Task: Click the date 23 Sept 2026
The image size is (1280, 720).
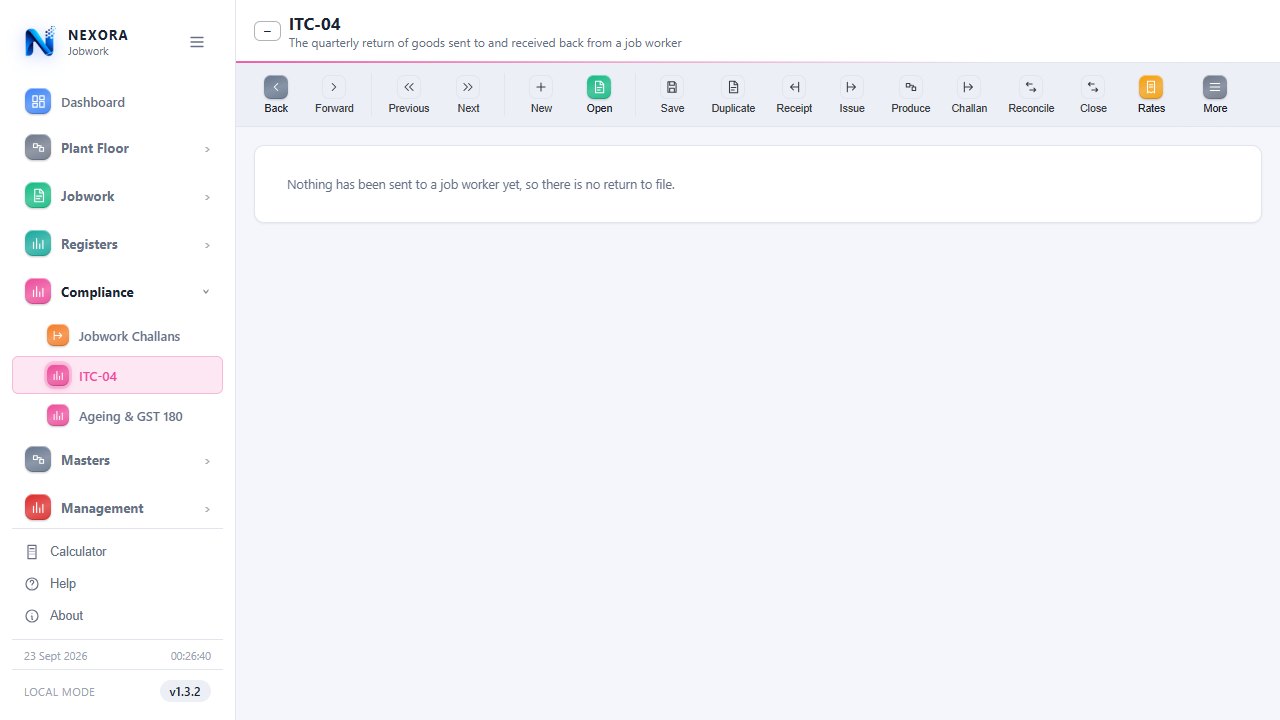Action: 56,656
